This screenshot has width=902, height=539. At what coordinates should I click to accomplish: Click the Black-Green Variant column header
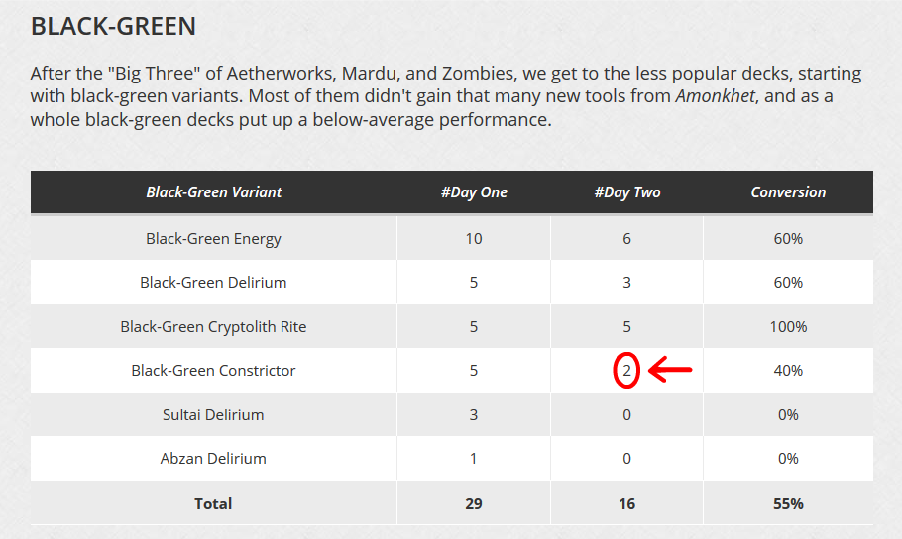[214, 192]
